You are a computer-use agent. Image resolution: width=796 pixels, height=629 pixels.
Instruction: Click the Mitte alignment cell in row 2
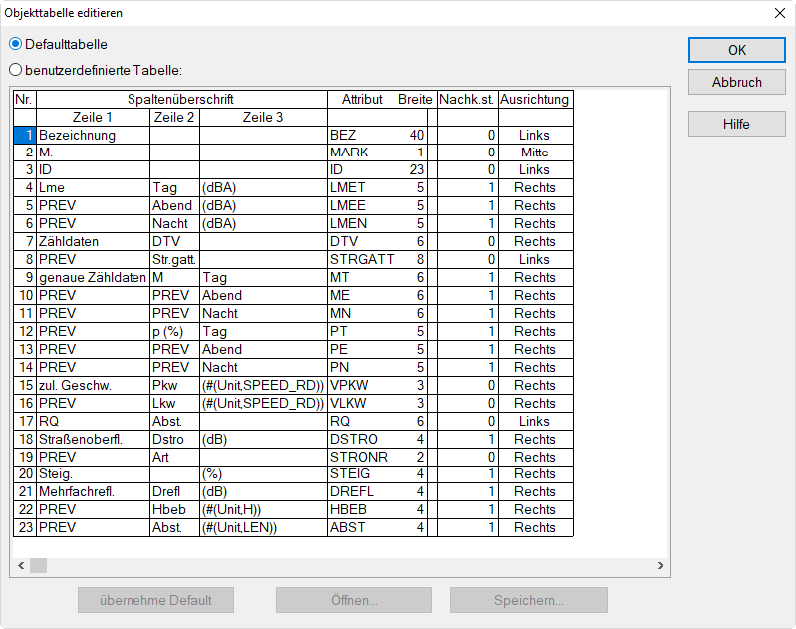(x=536, y=152)
